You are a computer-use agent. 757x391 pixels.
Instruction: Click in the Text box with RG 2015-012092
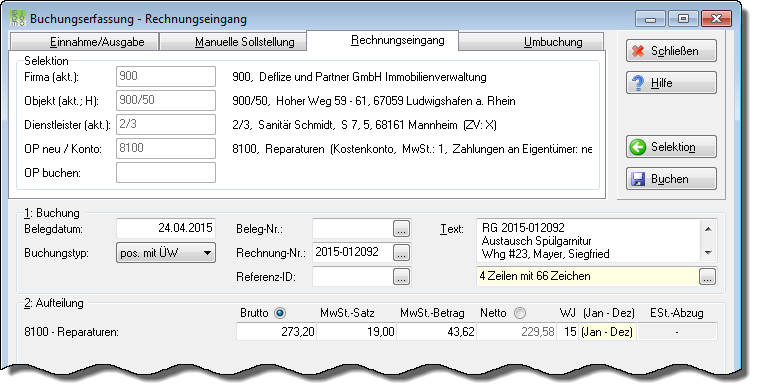pos(589,241)
